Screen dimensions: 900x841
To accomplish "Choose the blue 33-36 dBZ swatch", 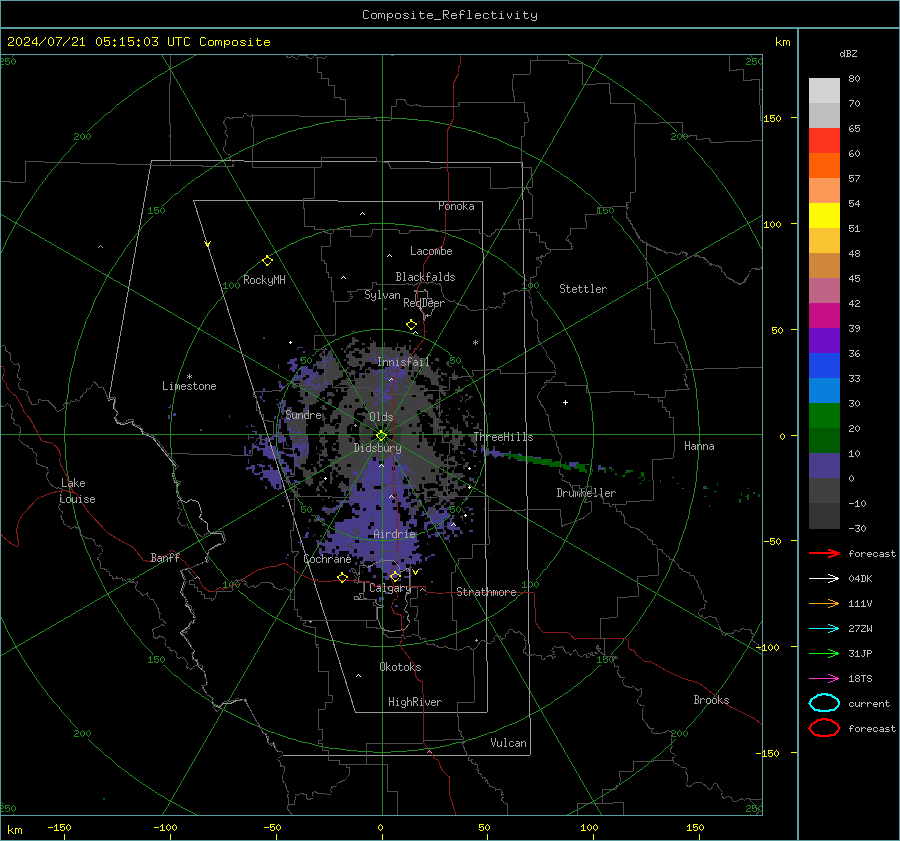I will [x=824, y=366].
